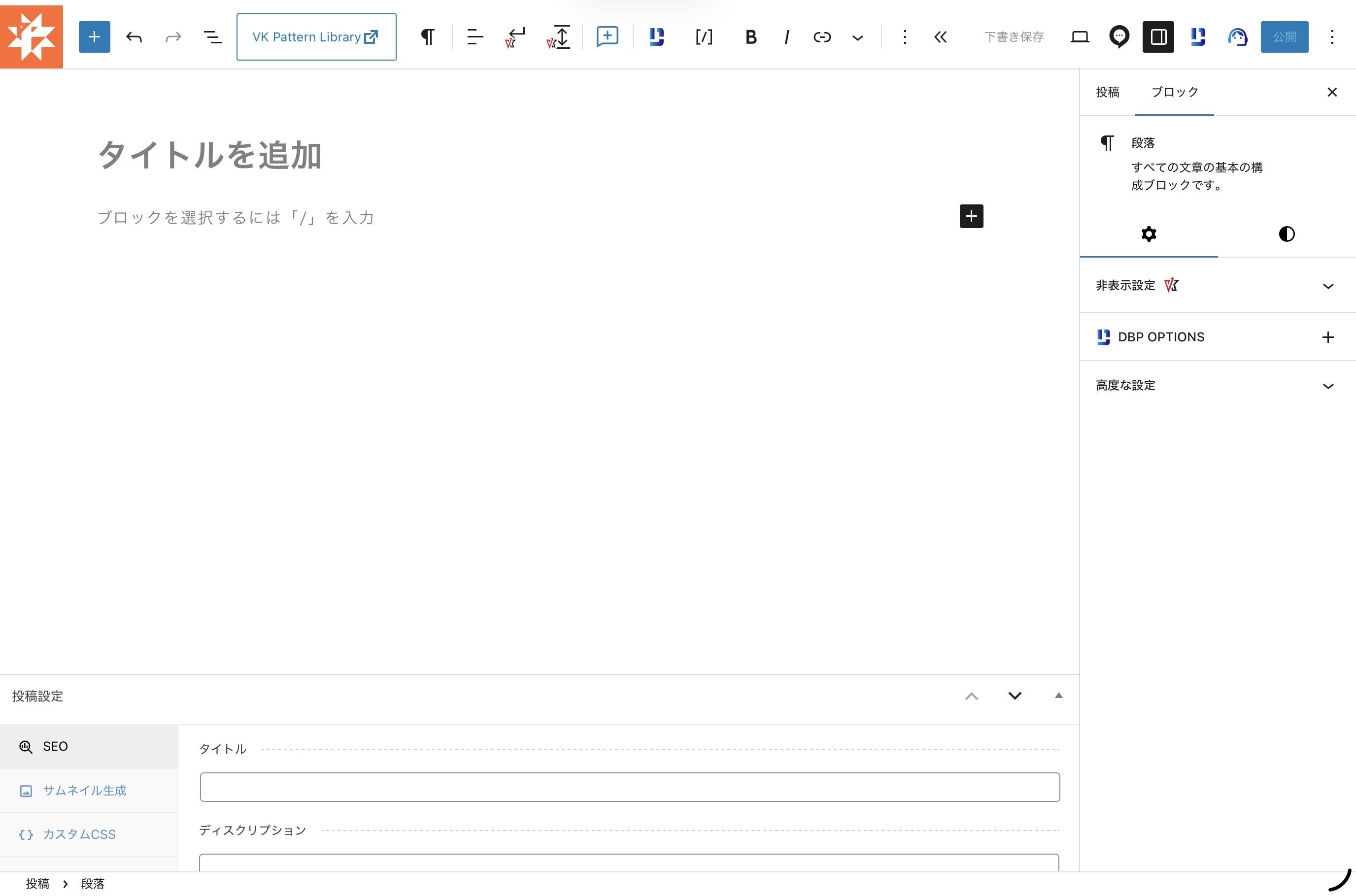
Task: Open the VK Pattern Library link
Action: 316,37
